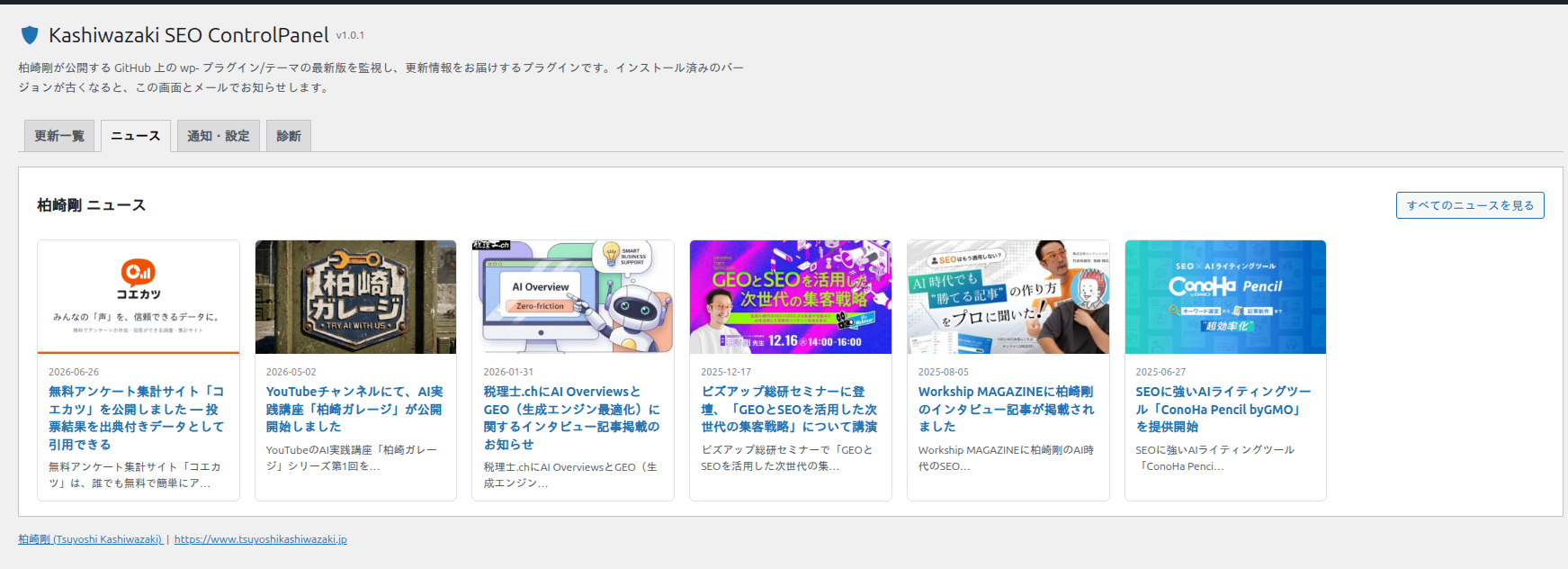1568x569 pixels.
Task: Open the 柏崎ガレージ thumbnail image
Action: click(x=355, y=297)
